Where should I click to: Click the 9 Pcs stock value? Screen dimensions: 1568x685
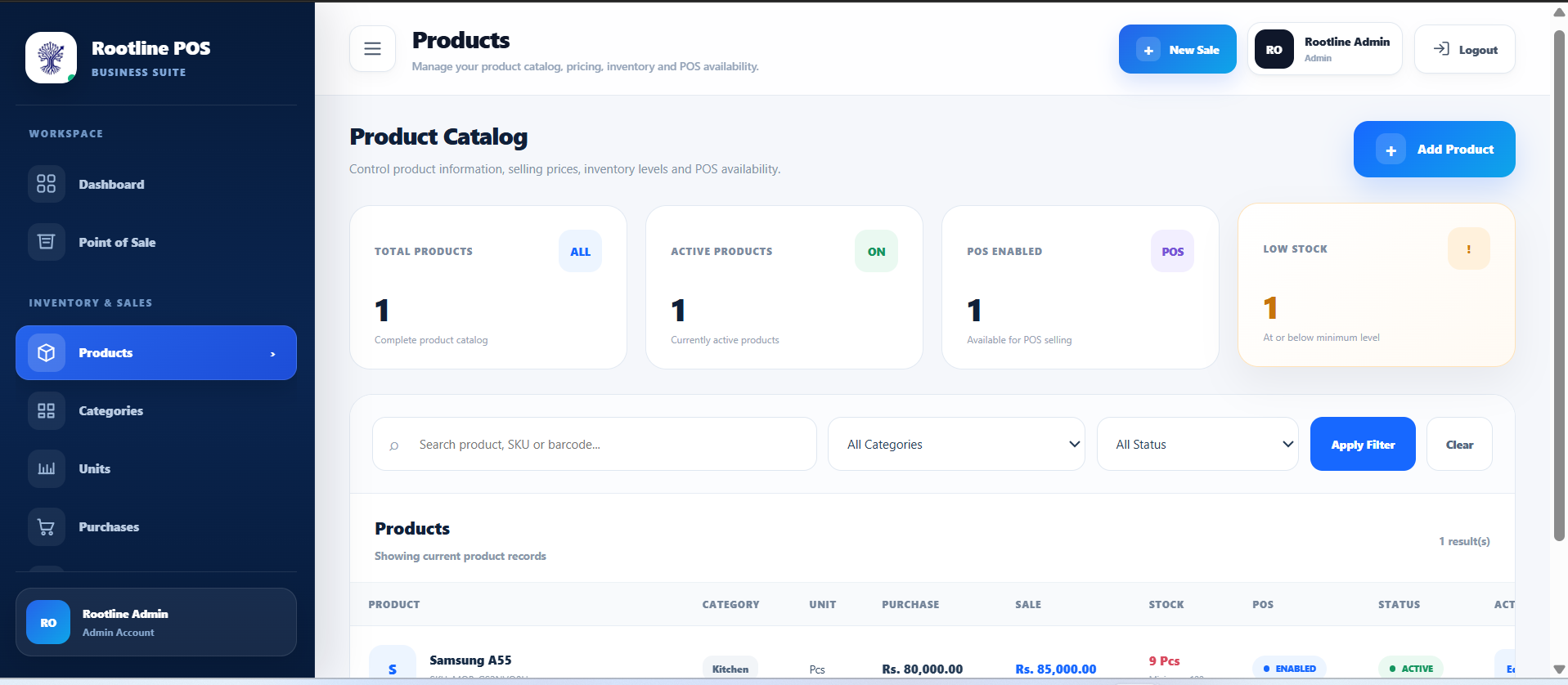1164,660
